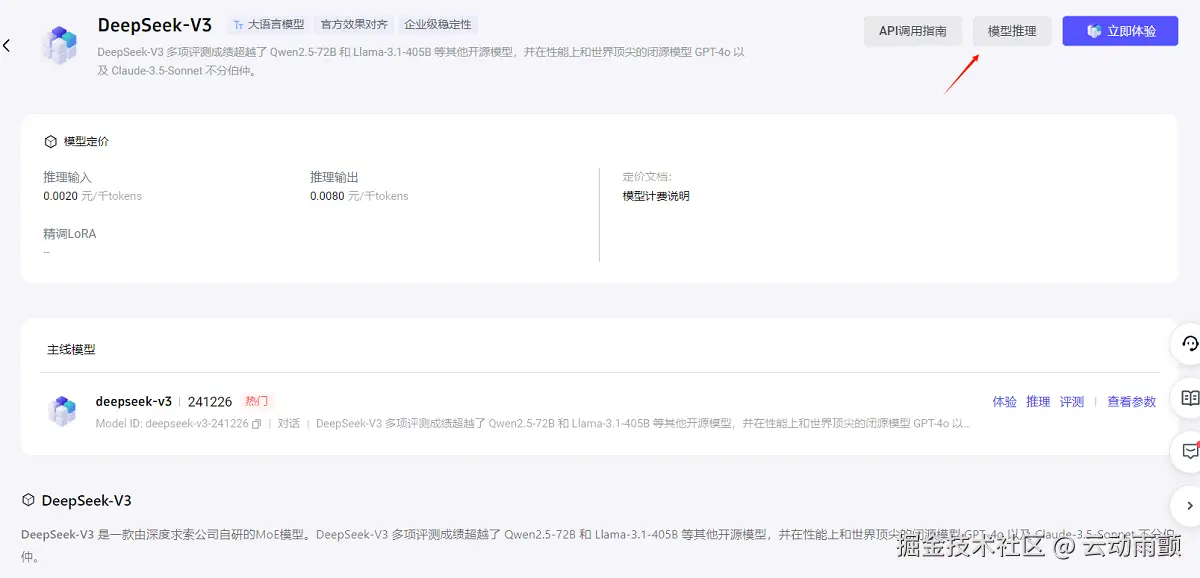Click the 官方效果对齐 tag
This screenshot has height=578, width=1200.
pyautogui.click(x=354, y=24)
